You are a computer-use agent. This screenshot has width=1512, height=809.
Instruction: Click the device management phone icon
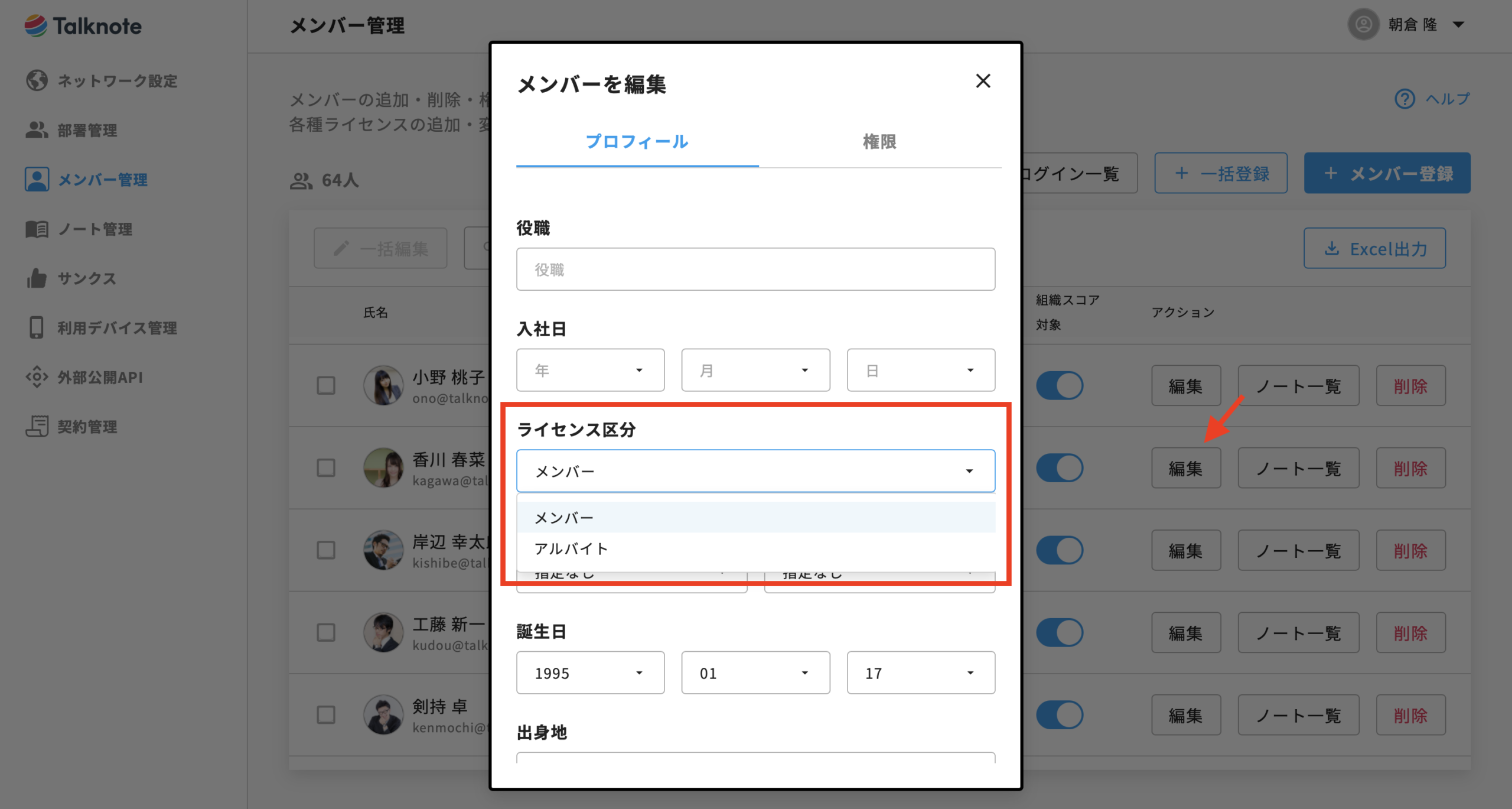37,327
